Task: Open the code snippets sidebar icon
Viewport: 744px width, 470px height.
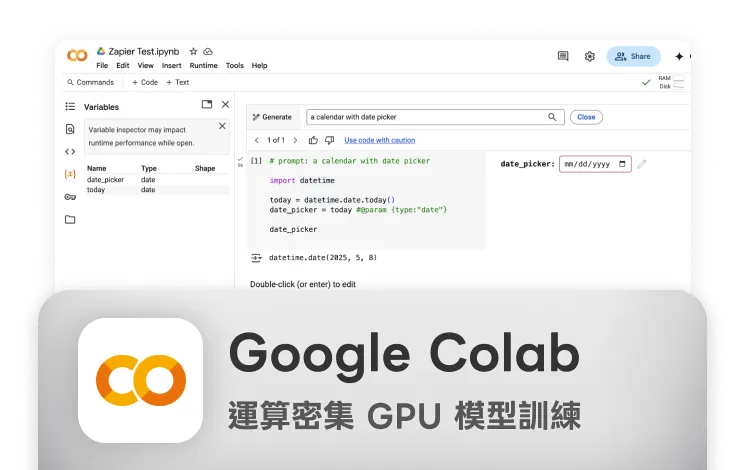Action: 70,152
